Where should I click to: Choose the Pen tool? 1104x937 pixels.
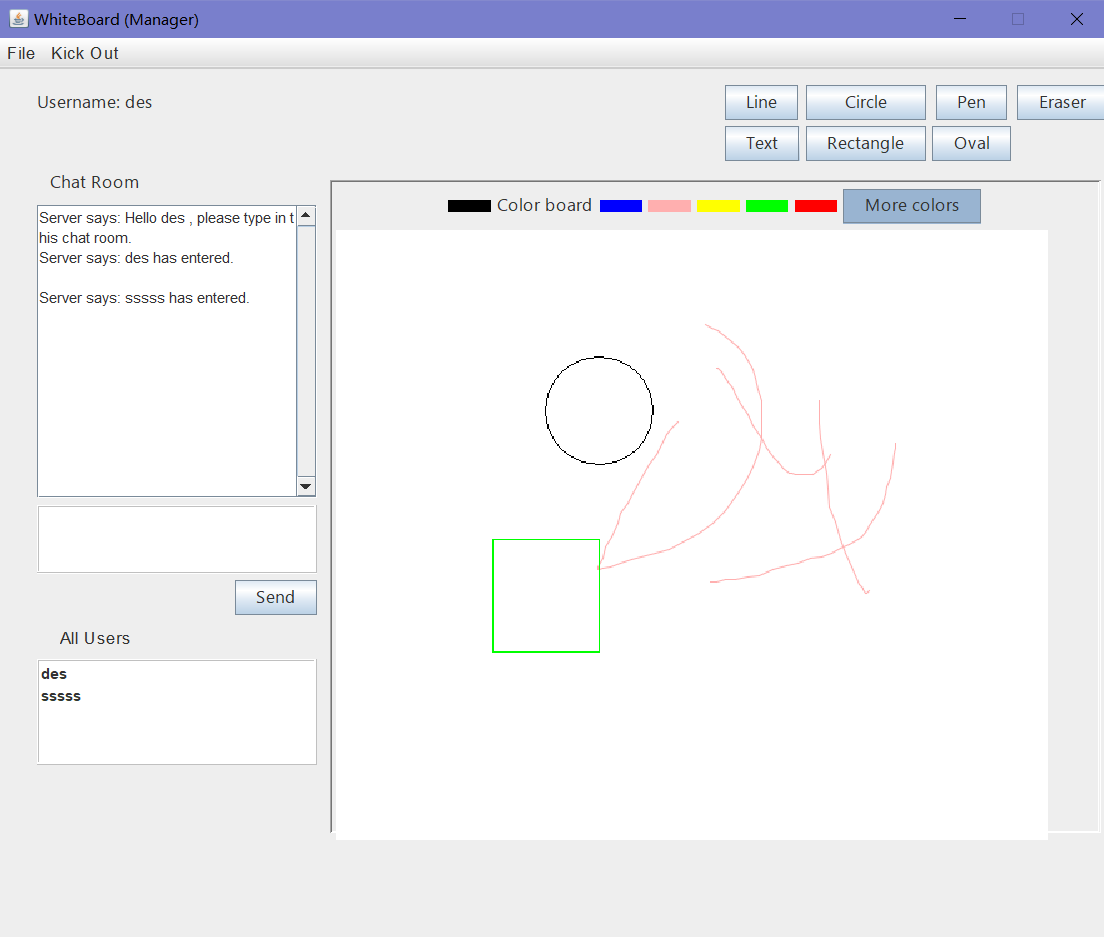pyautogui.click(x=971, y=103)
